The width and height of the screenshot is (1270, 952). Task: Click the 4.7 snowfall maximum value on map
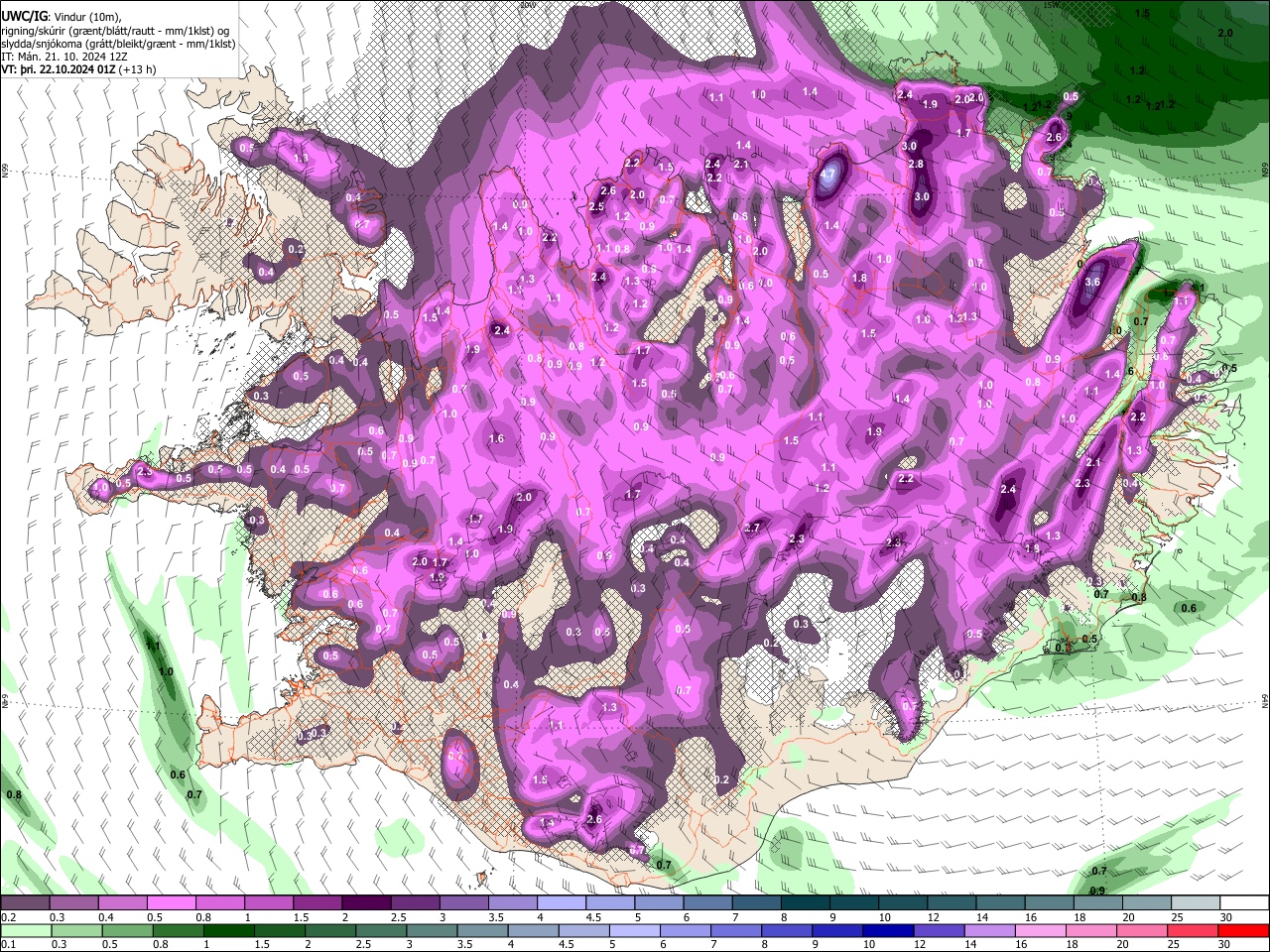click(x=829, y=173)
